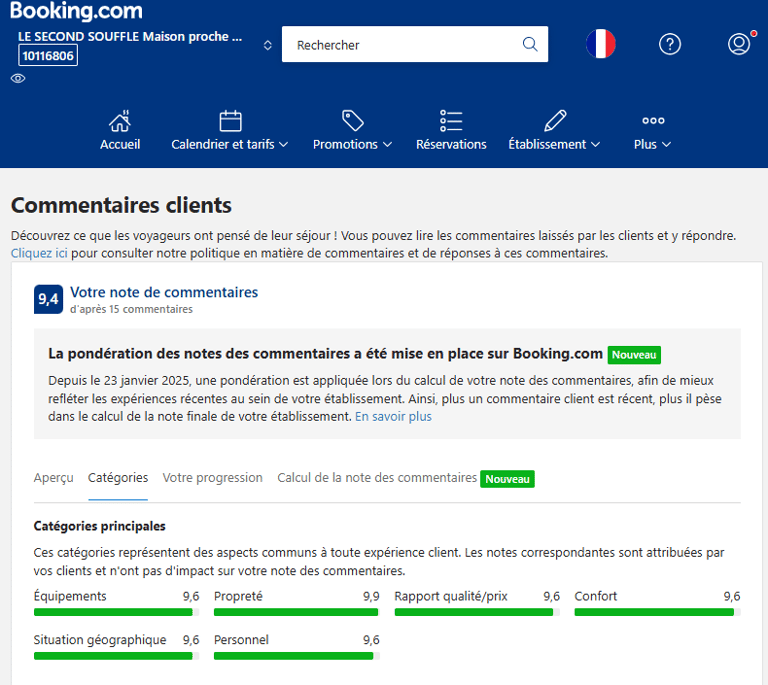
Task: Click the Calendrier et tarifs calendar icon
Action: point(230,121)
